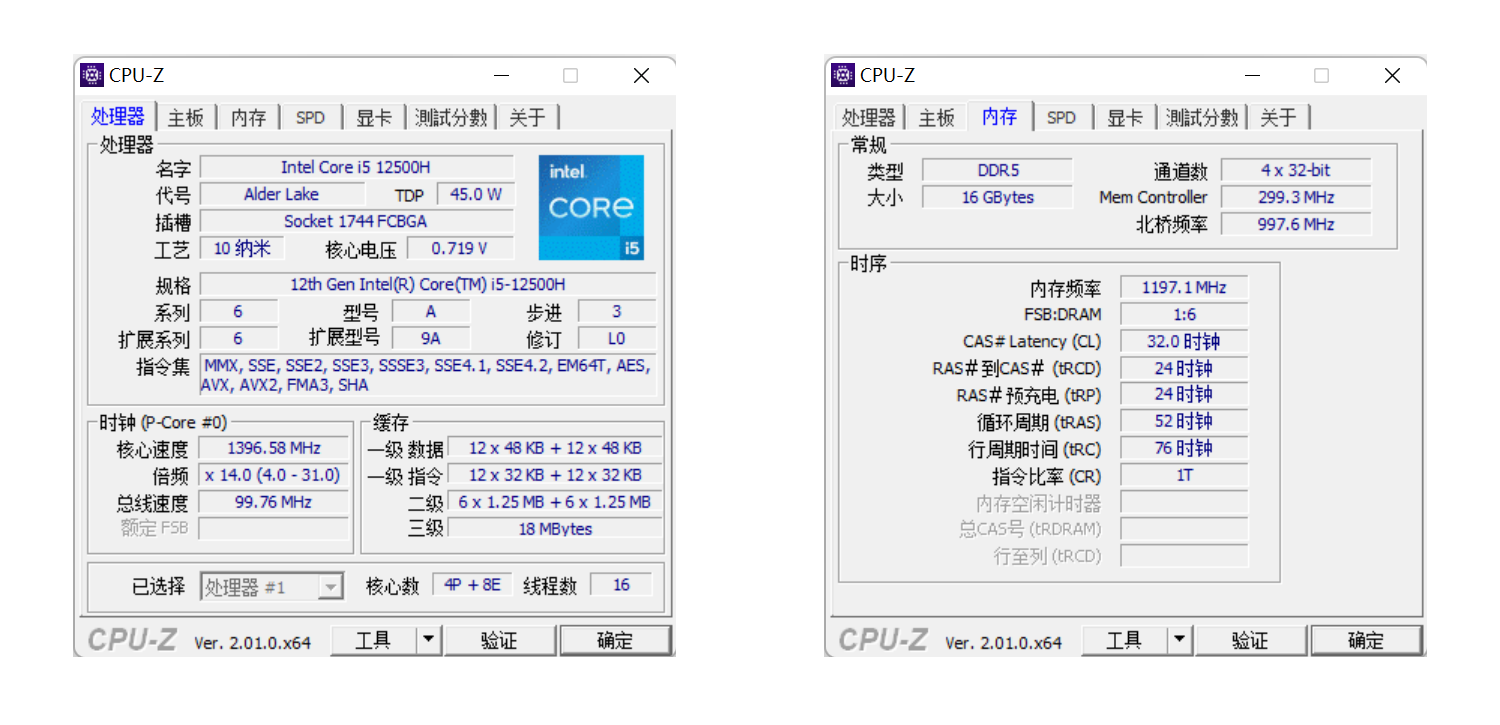Viewport: 1500px width, 725px height.
Task: Click CPU-Z app icon in left window title bar
Action: pyautogui.click(x=92, y=75)
